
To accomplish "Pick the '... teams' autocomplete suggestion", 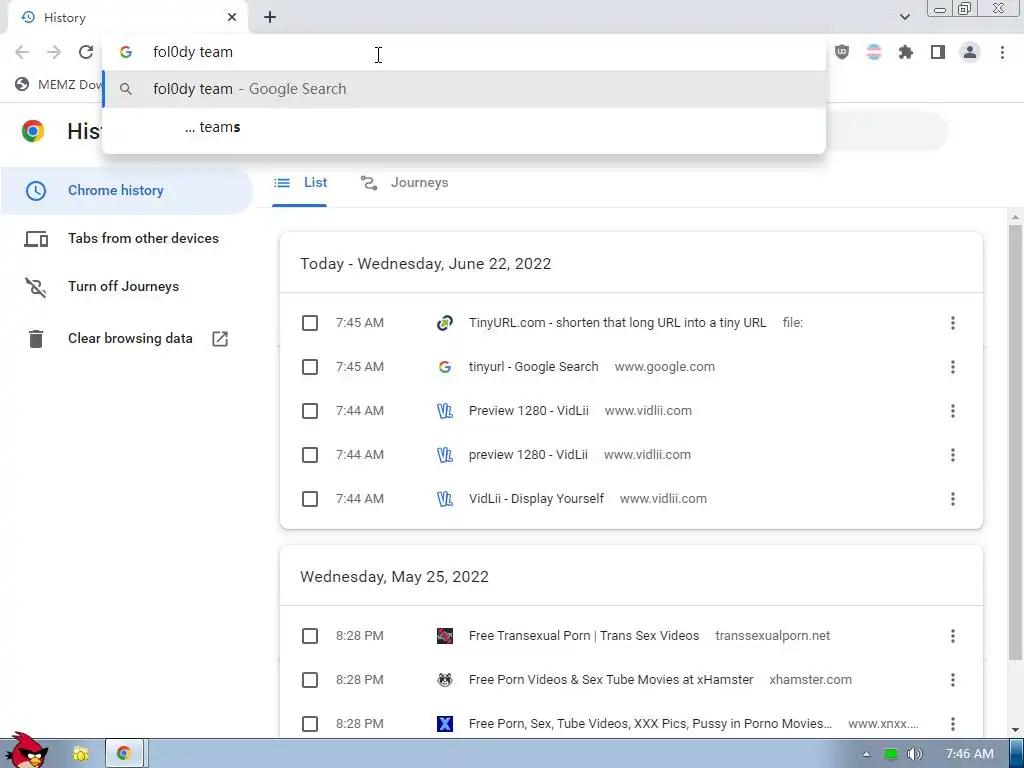I will (464, 127).
